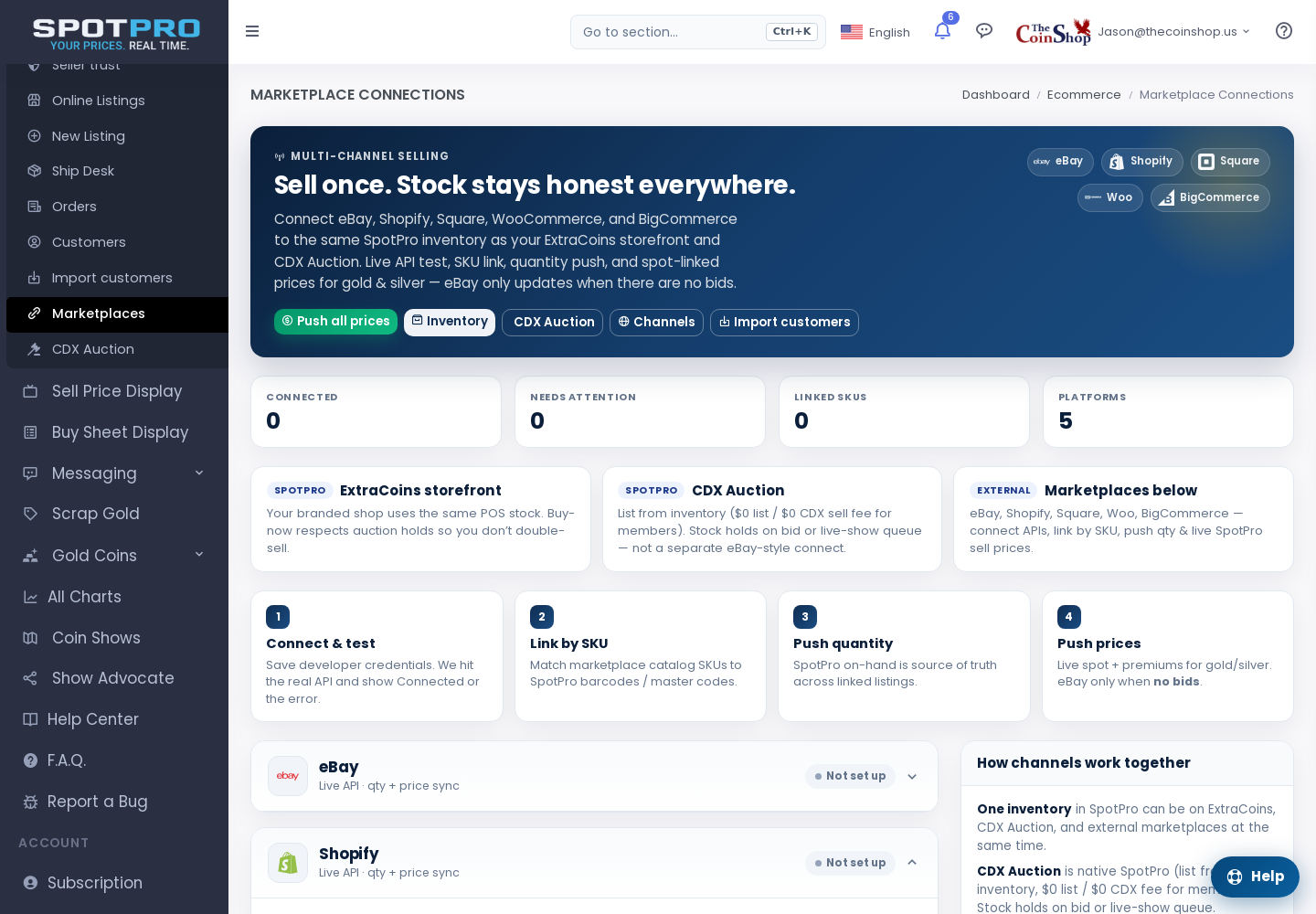This screenshot has height=914, width=1316.
Task: Click the Buy Sheet Display icon
Action: coord(30,432)
